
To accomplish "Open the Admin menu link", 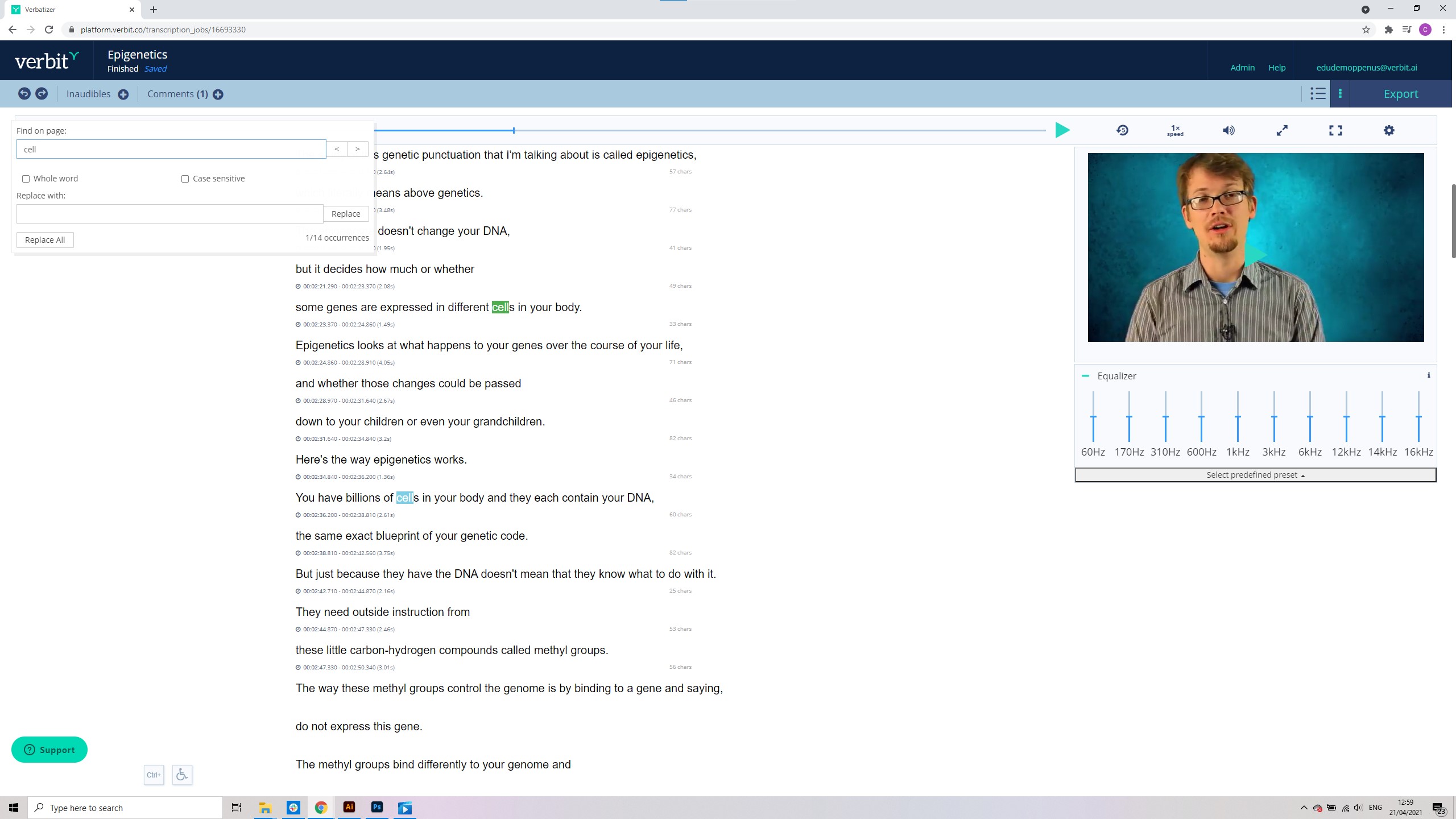I will click(x=1242, y=68).
